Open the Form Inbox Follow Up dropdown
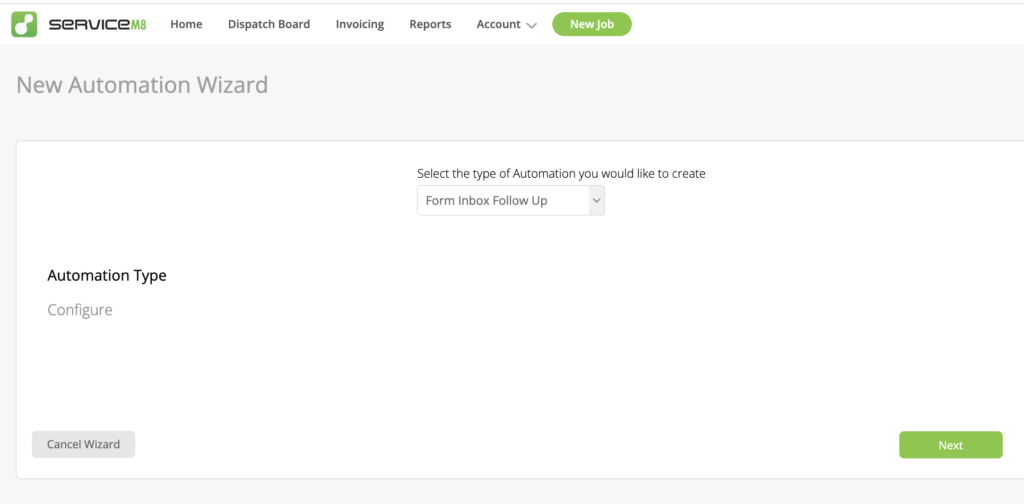 coord(511,200)
